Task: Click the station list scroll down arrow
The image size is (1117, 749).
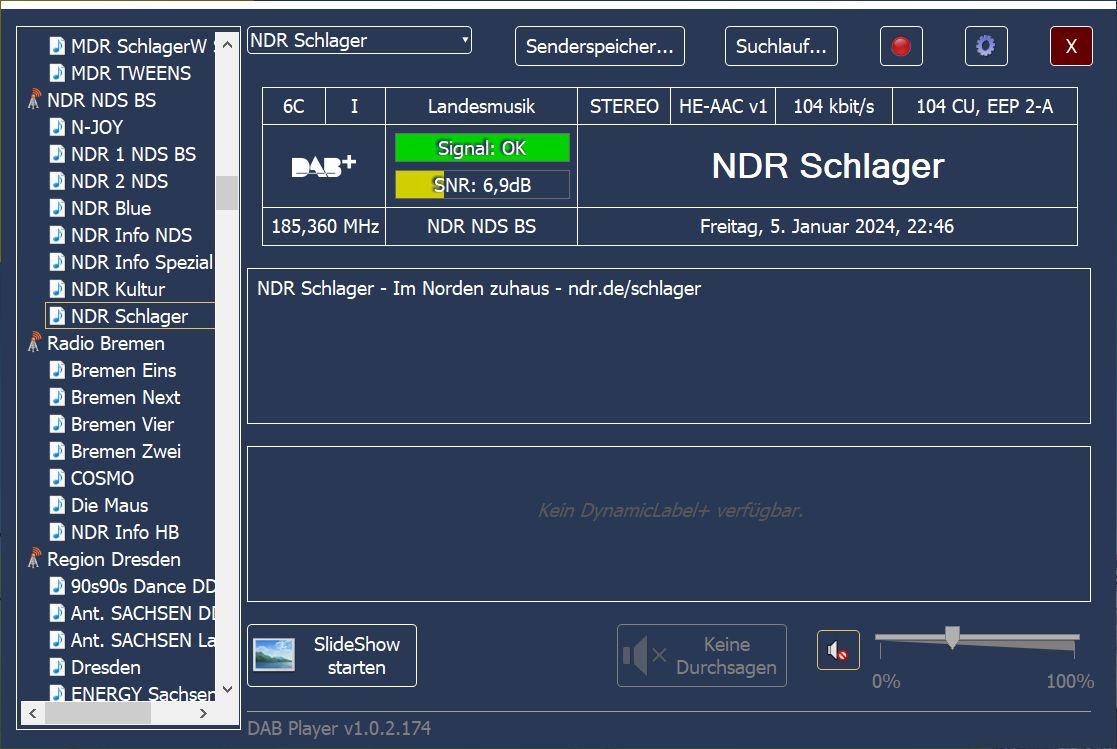Action: tap(227, 689)
